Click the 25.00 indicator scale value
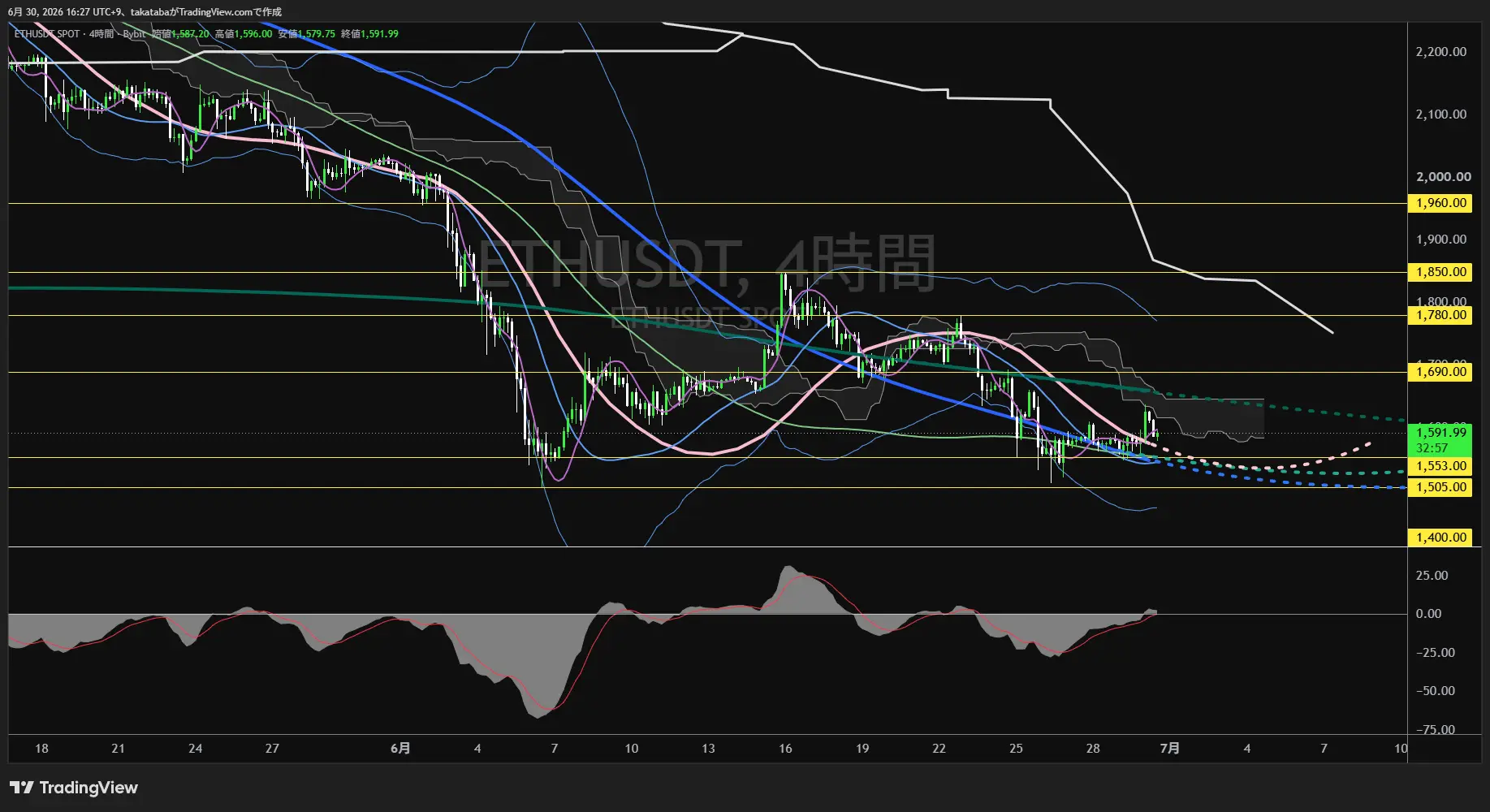The width and height of the screenshot is (1490, 812). point(1432,576)
